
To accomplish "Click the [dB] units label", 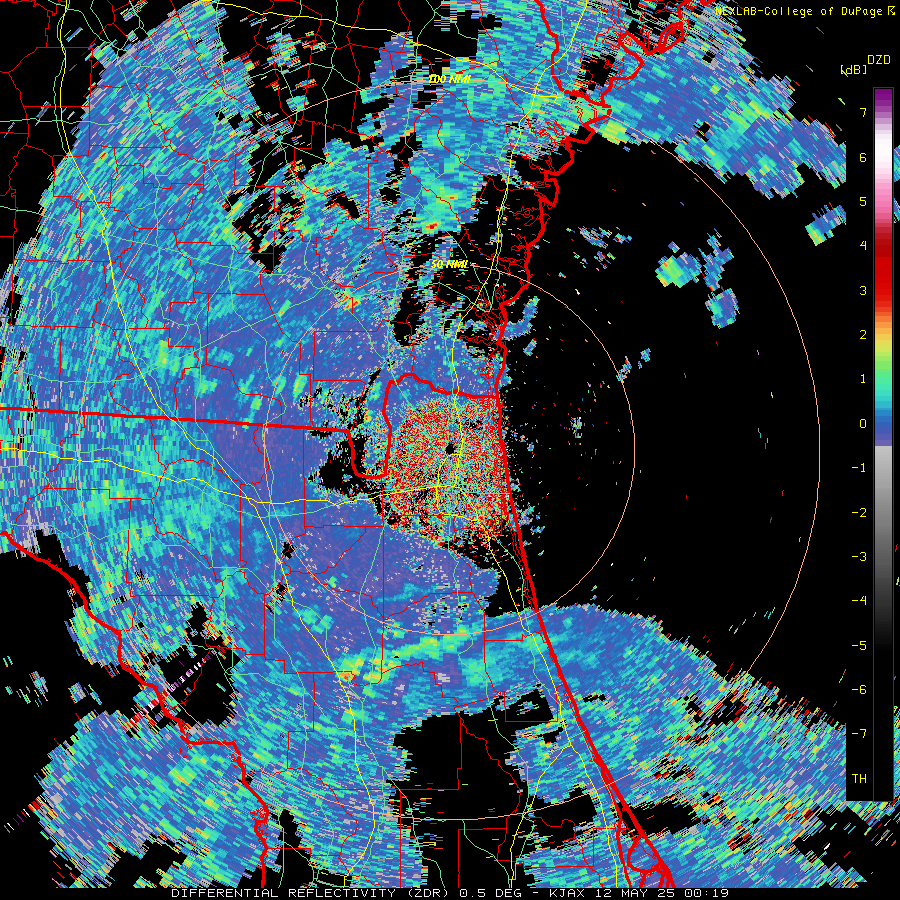I will [853, 70].
